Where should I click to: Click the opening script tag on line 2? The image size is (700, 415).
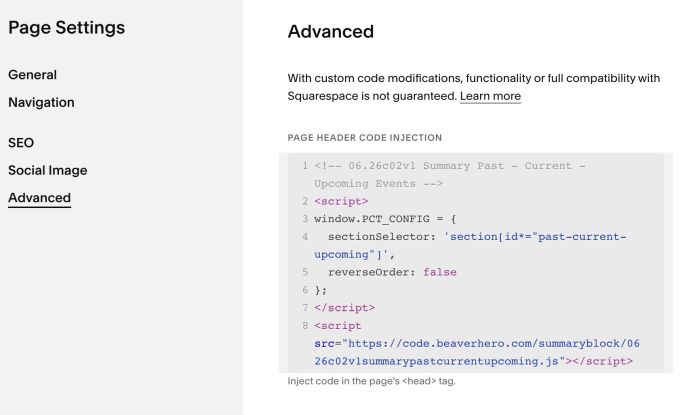(341, 201)
